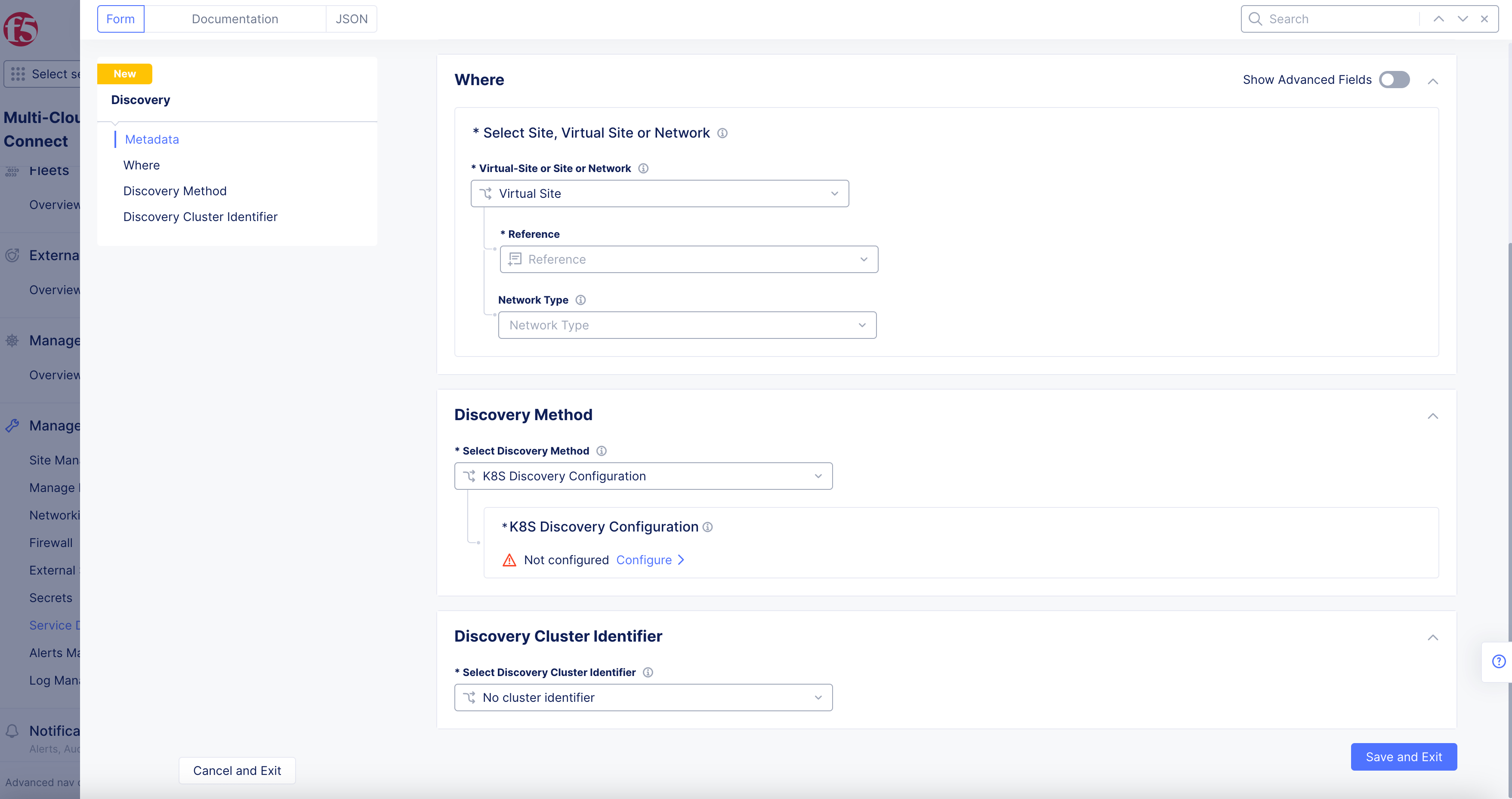Click previous search result up arrow
This screenshot has height=799, width=1512.
pos(1438,19)
